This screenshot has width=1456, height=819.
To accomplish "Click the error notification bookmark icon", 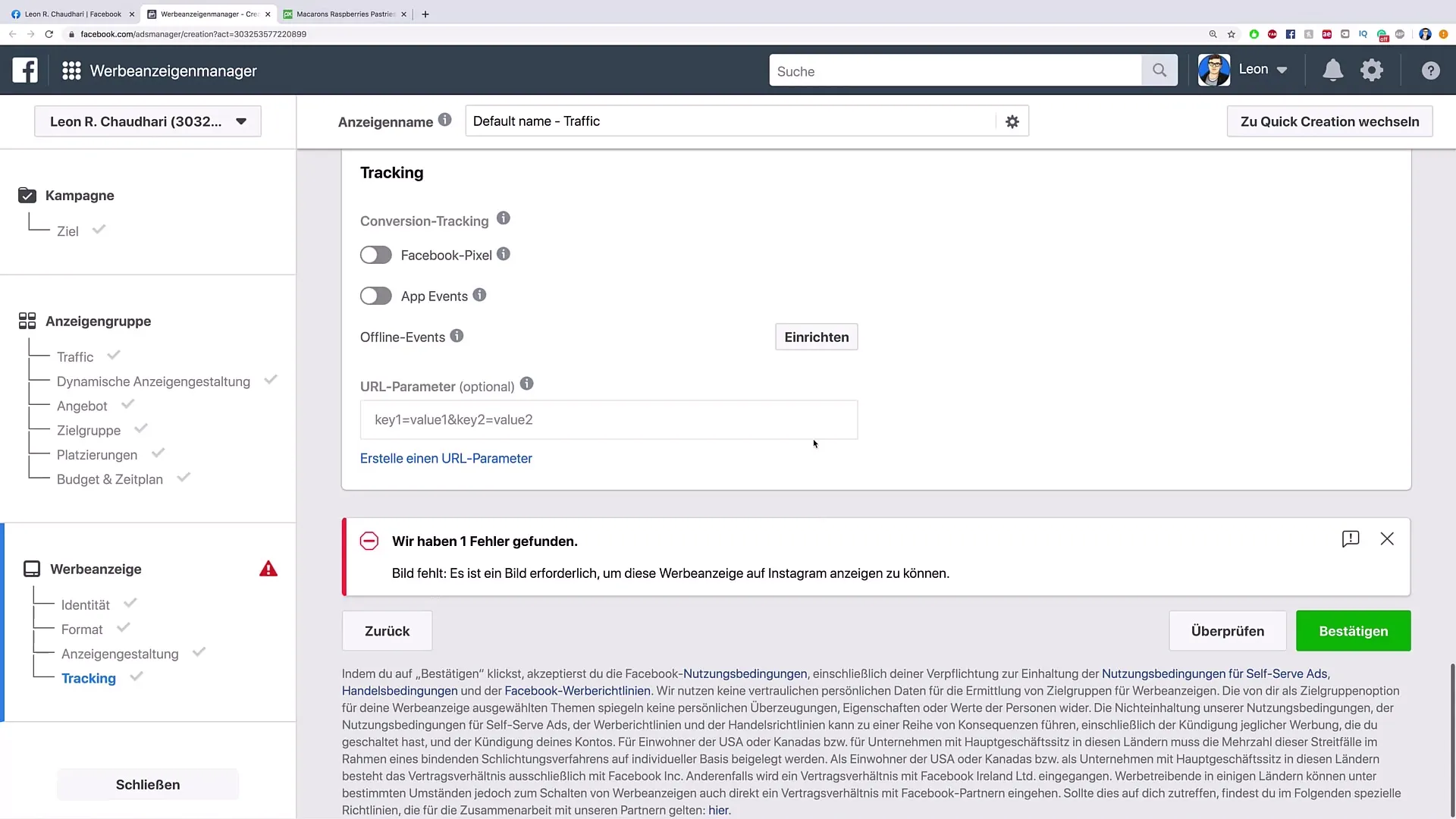I will [1350, 538].
